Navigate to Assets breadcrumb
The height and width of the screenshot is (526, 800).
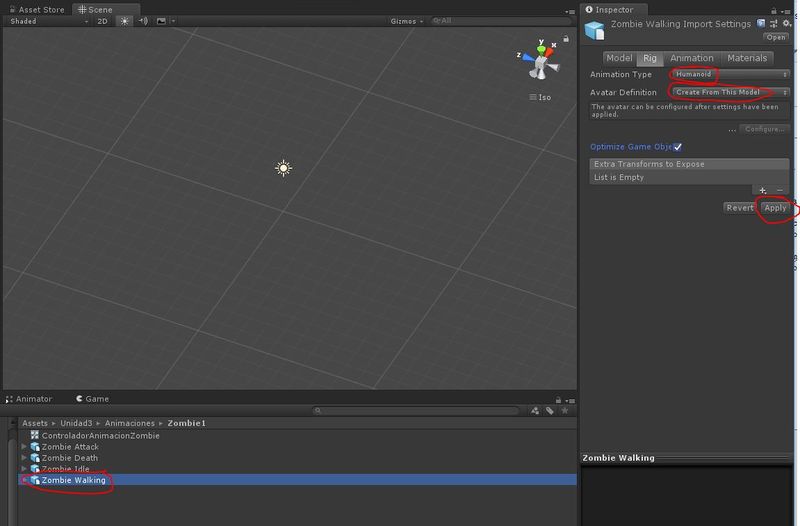(x=35, y=423)
